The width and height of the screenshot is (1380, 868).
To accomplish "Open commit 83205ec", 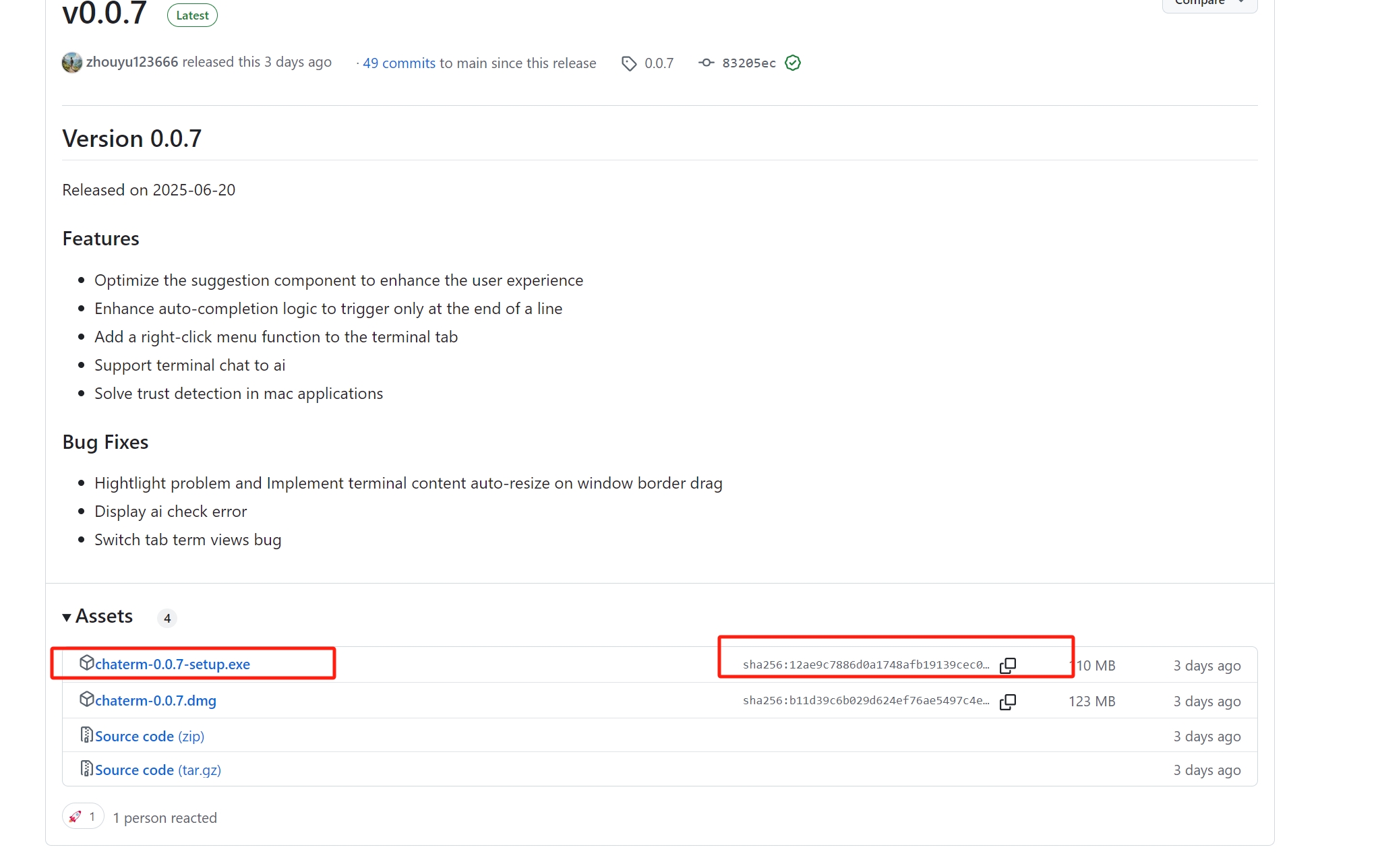I will click(x=749, y=63).
